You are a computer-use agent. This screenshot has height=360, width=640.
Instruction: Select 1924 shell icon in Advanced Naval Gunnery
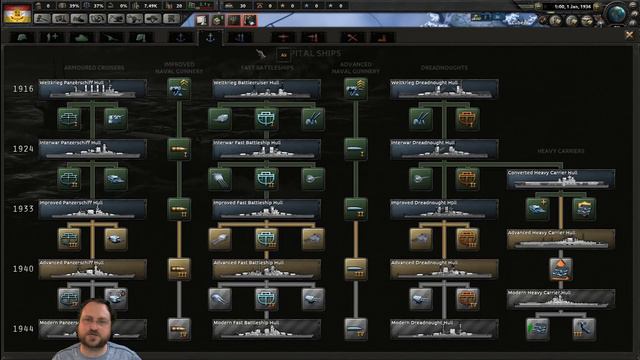(x=356, y=149)
